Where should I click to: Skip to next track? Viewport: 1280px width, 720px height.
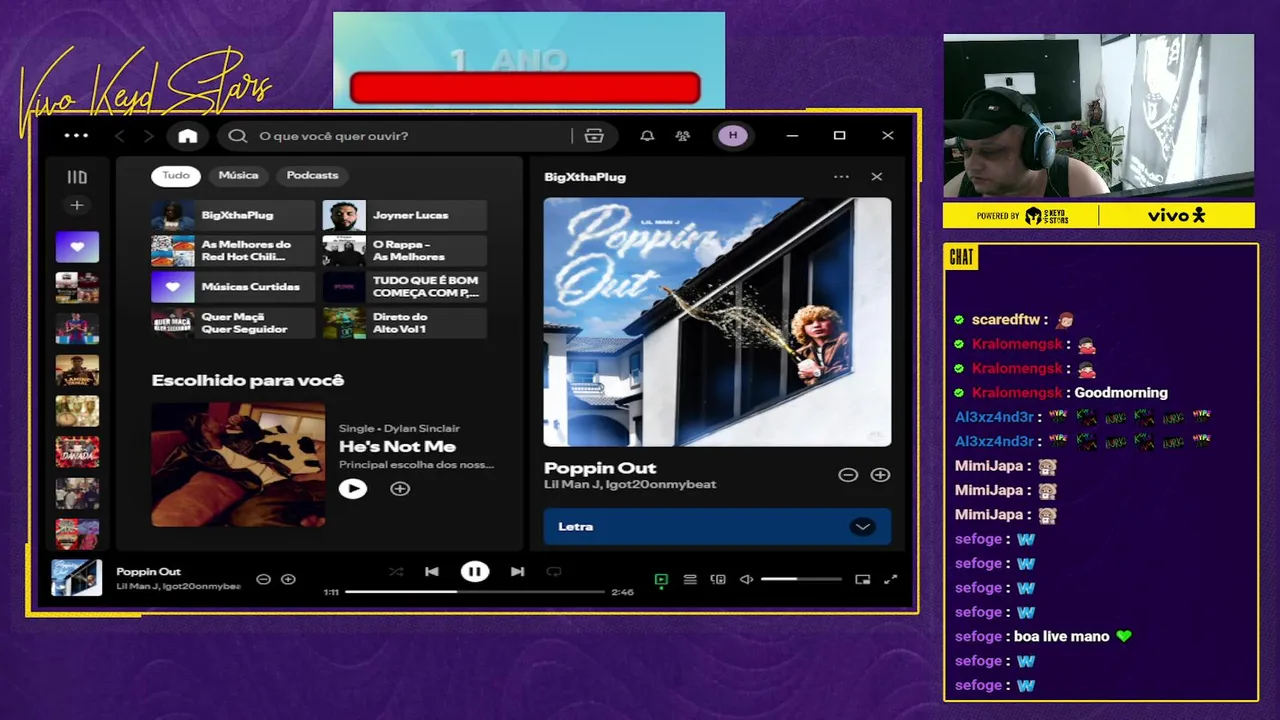[x=517, y=572]
